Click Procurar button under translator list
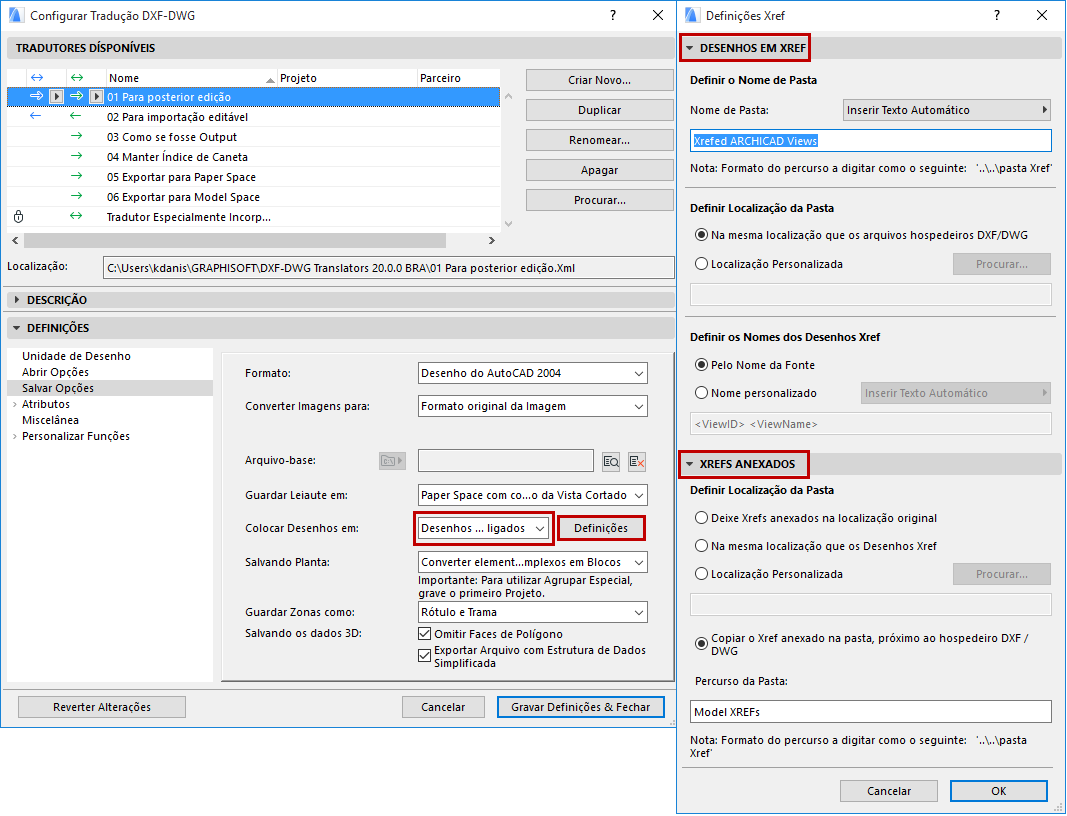This screenshot has height=816, width=1067. 600,200
